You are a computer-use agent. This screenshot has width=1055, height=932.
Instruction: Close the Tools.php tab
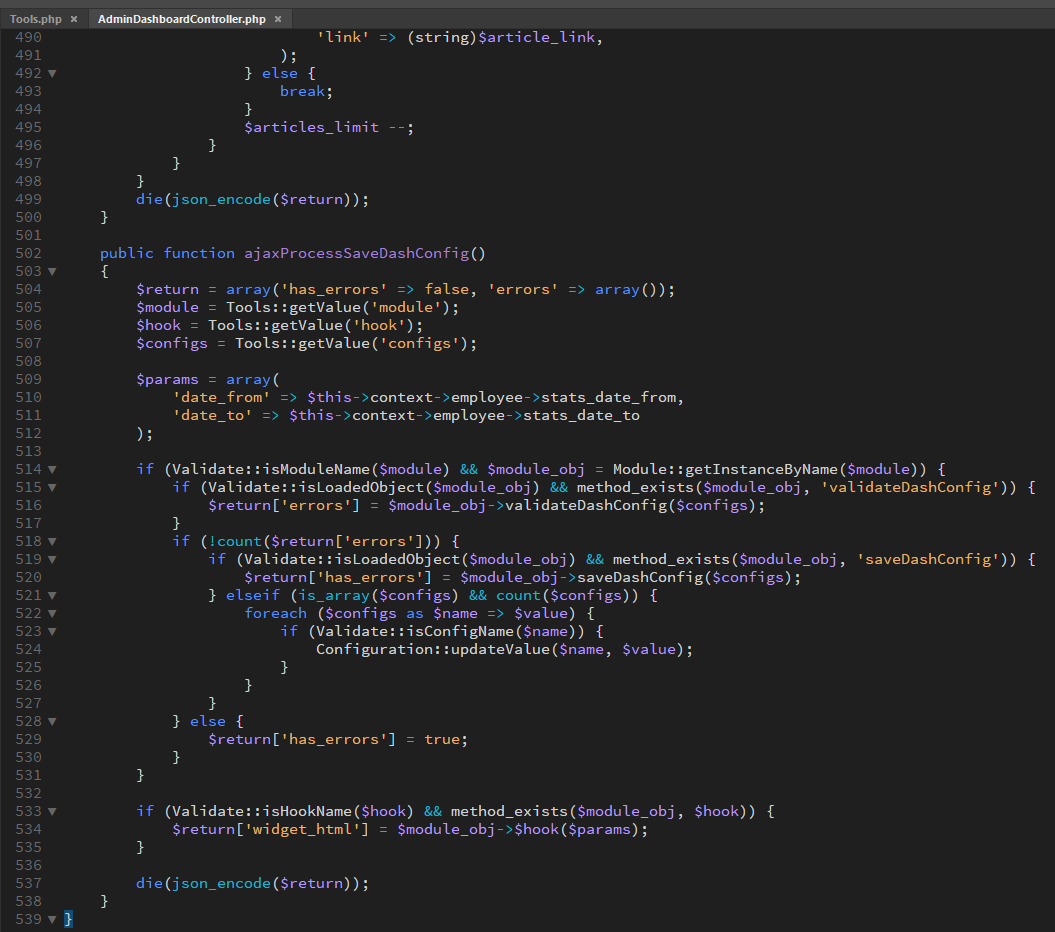(74, 19)
